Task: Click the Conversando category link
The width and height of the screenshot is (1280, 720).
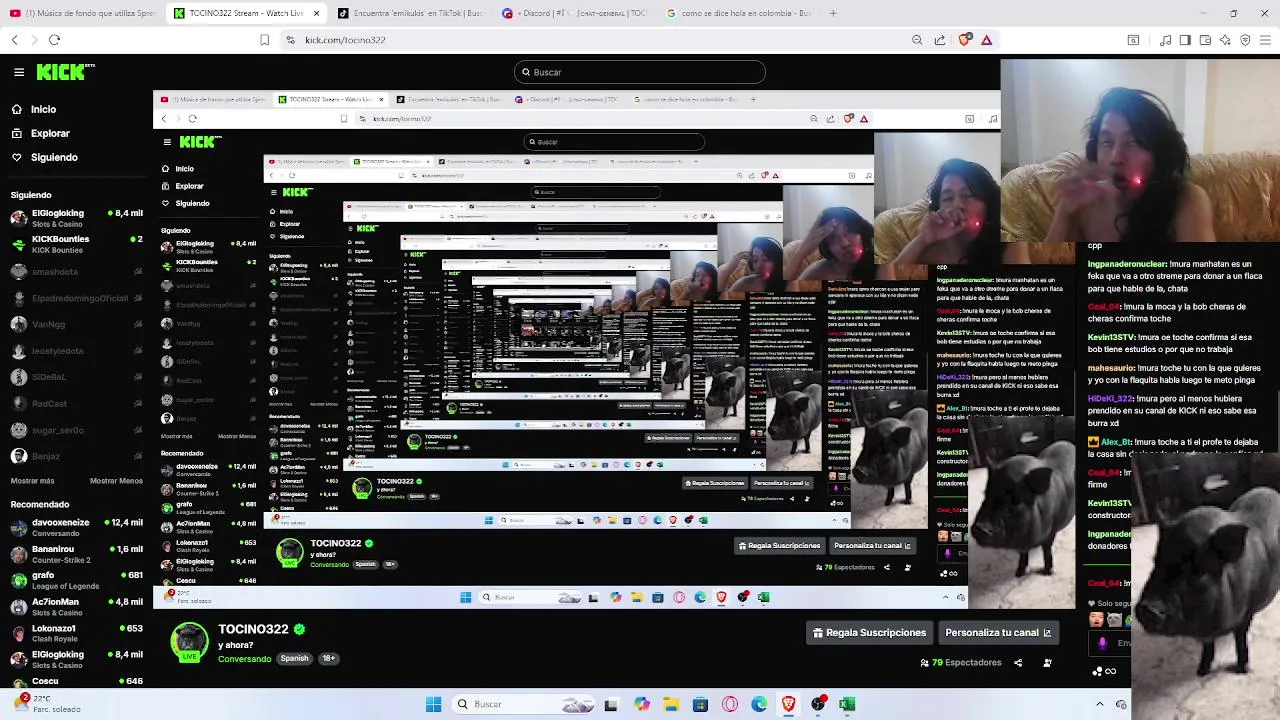Action: (x=244, y=659)
